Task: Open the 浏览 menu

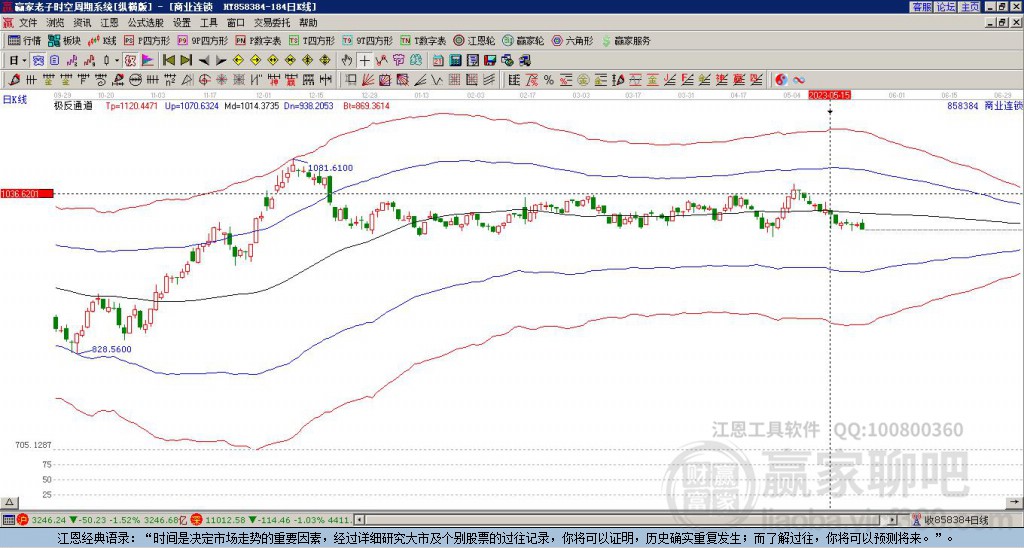Action: 55,22
